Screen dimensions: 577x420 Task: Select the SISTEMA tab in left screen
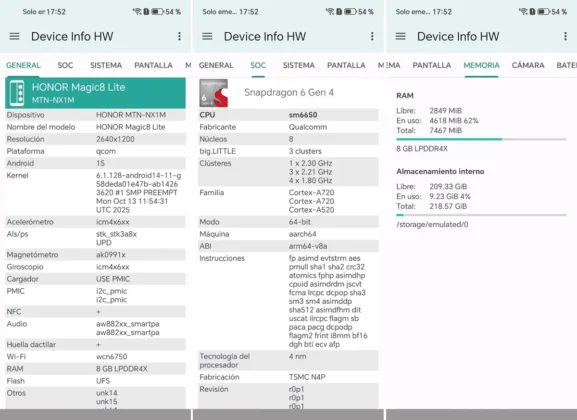(x=106, y=65)
